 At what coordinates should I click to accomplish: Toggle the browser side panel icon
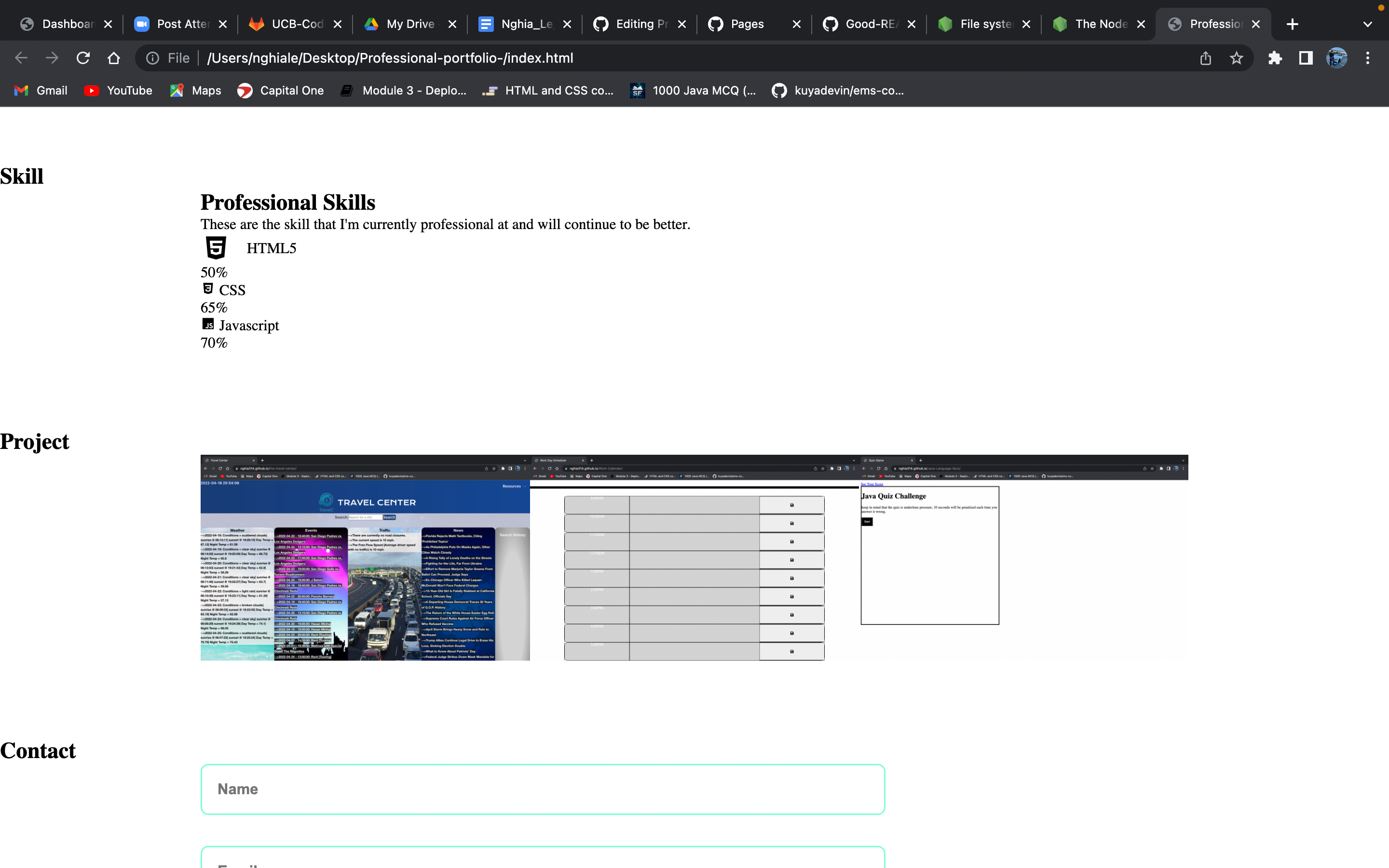coord(1306,58)
